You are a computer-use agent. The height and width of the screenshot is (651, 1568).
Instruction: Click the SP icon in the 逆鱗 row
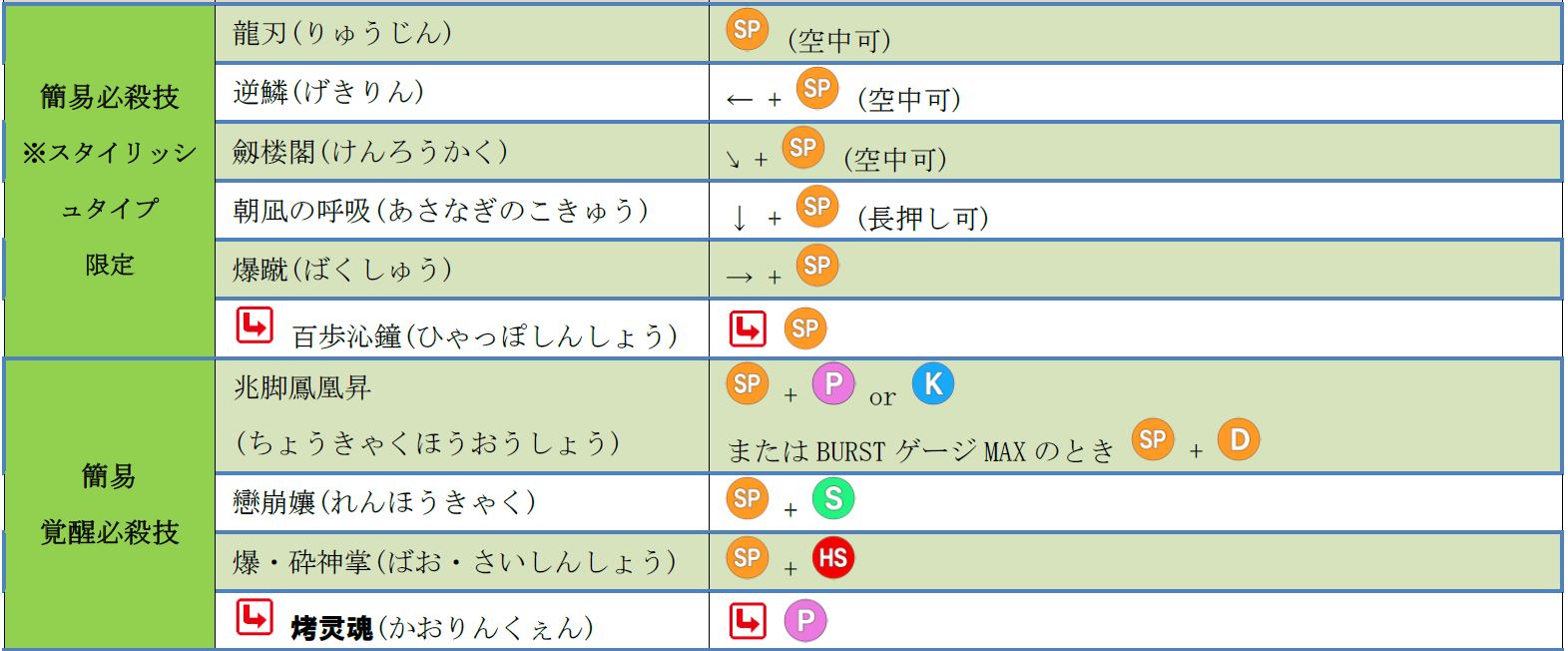817,89
